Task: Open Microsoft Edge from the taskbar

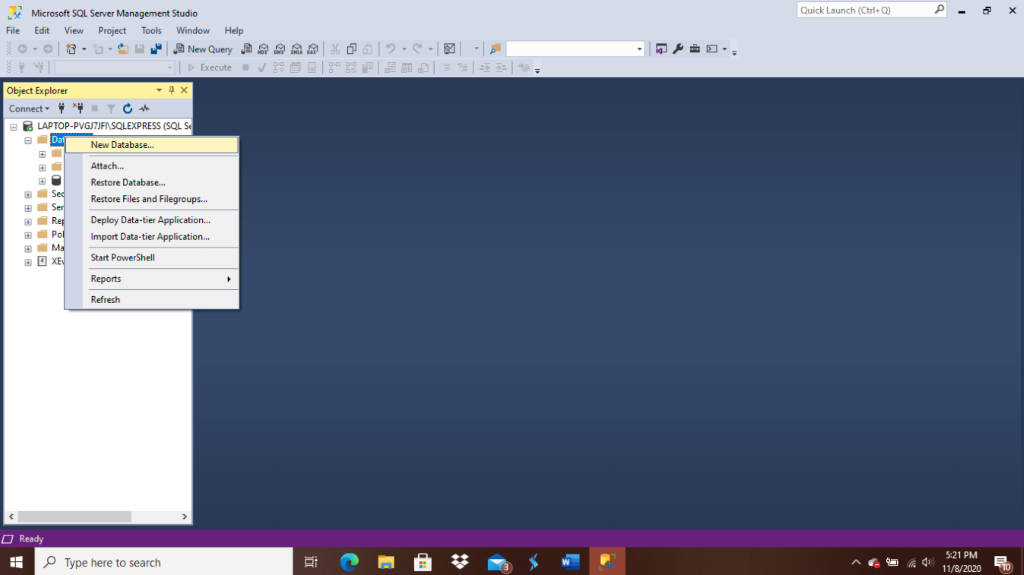Action: pyautogui.click(x=349, y=562)
